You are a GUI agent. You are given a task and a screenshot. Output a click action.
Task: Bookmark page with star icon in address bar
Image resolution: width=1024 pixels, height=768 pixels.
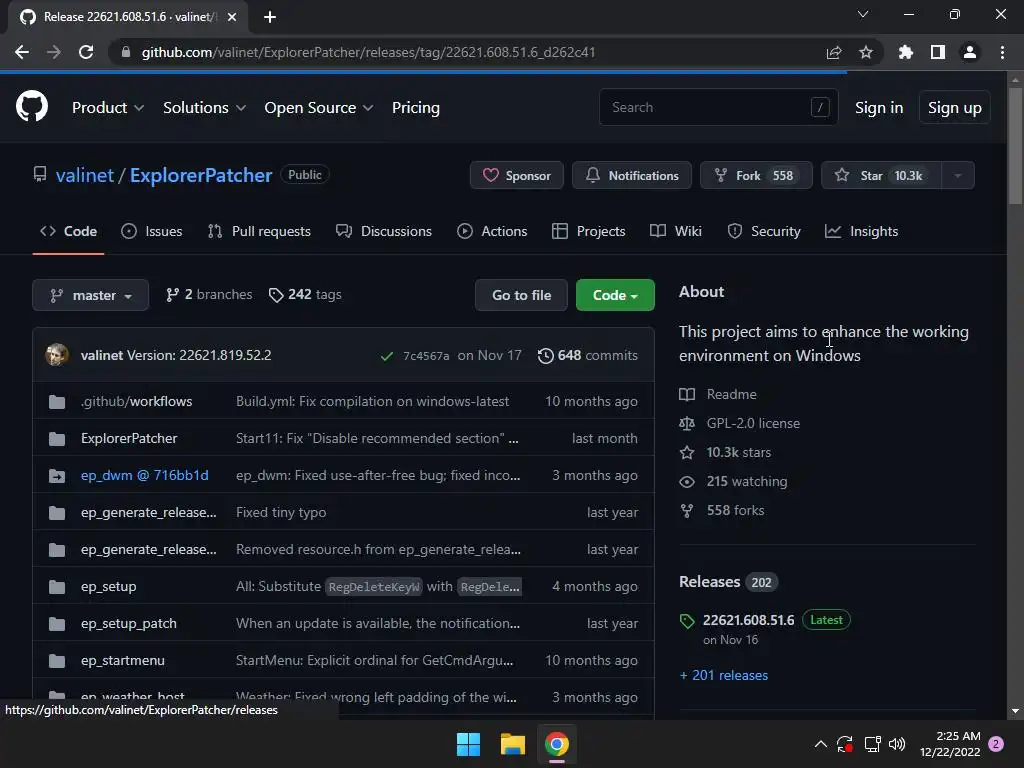pyautogui.click(x=866, y=52)
